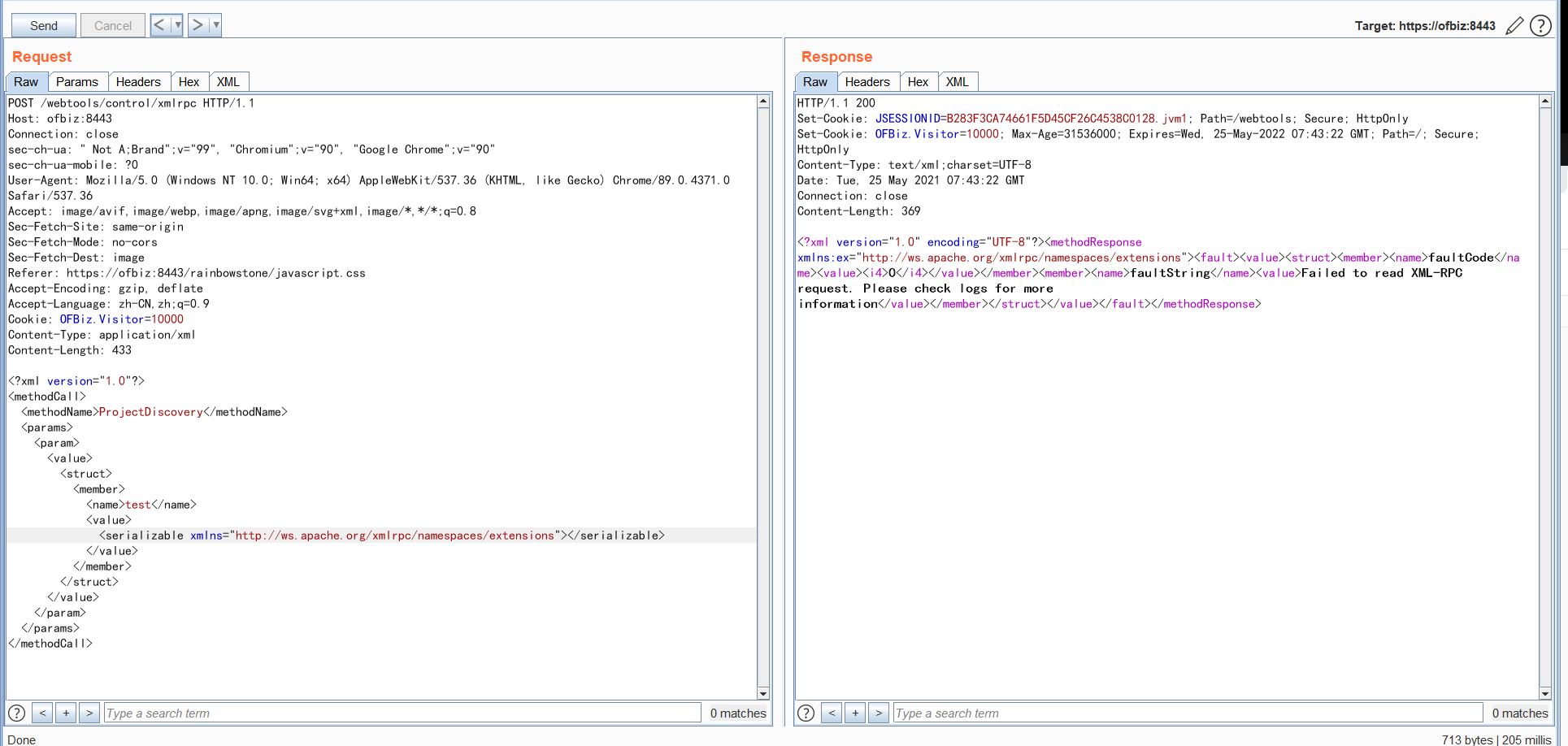Open response search help question mark icon
Image resolution: width=1568 pixels, height=746 pixels.
[806, 713]
